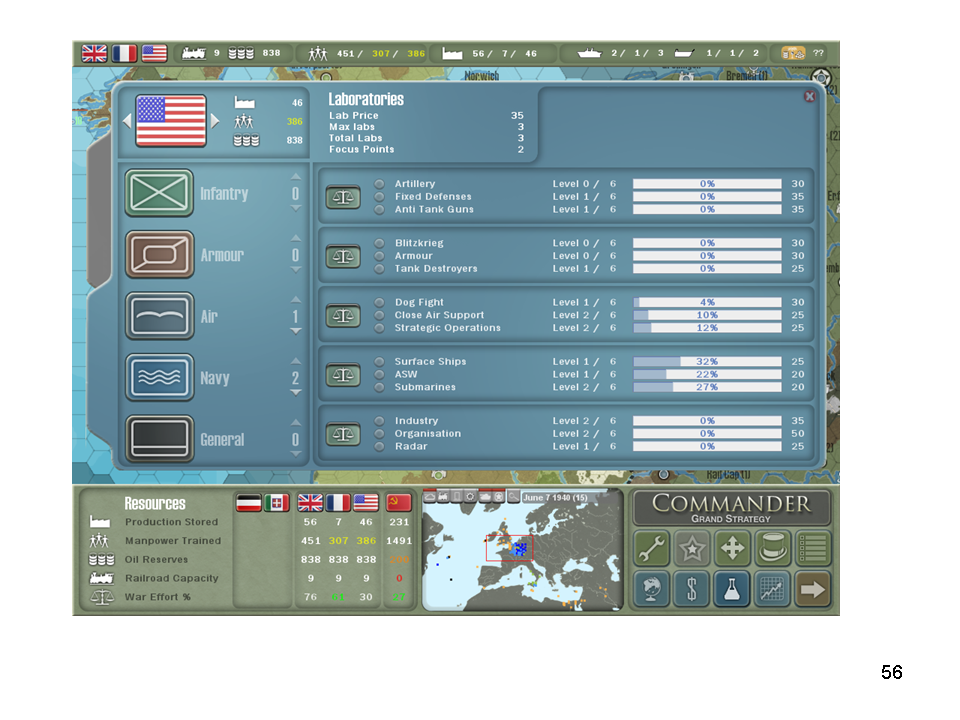Select the Radar focus radio button

[x=380, y=446]
